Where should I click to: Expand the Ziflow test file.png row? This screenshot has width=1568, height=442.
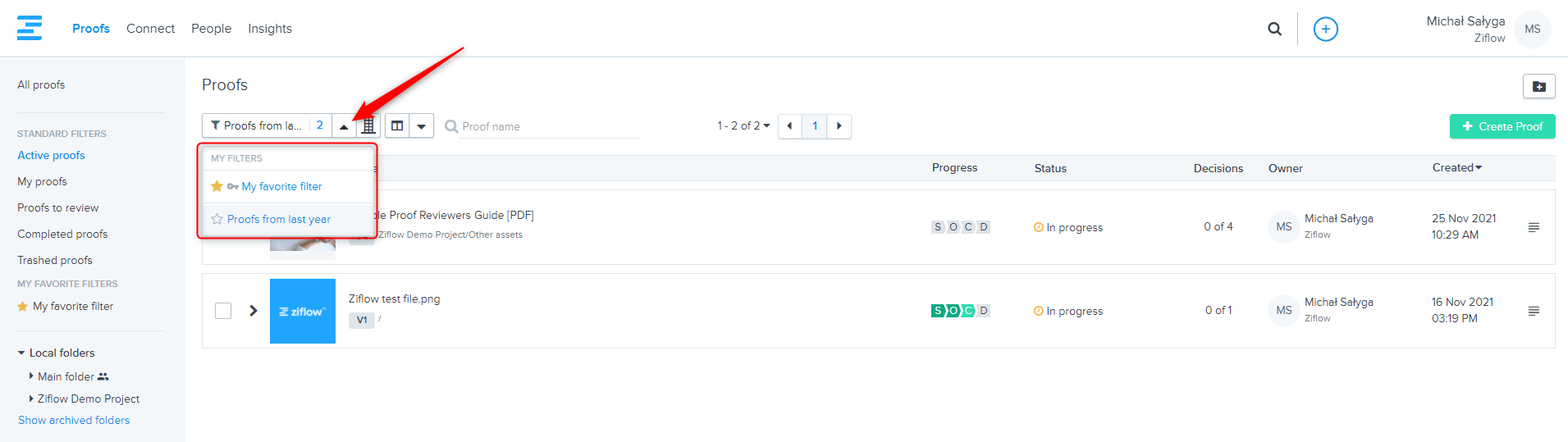(254, 311)
